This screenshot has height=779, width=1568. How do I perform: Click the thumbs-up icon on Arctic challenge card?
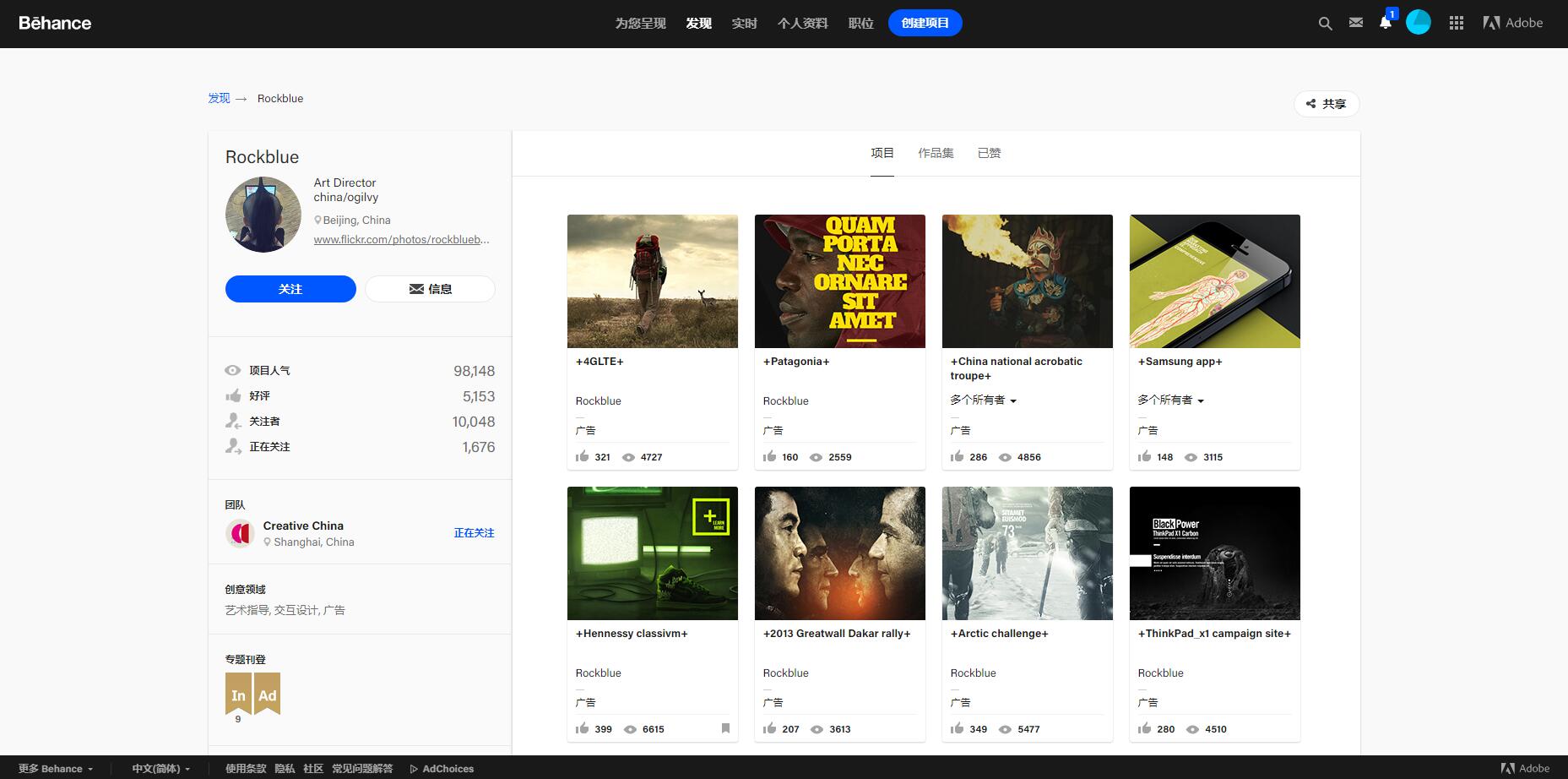pyautogui.click(x=958, y=728)
